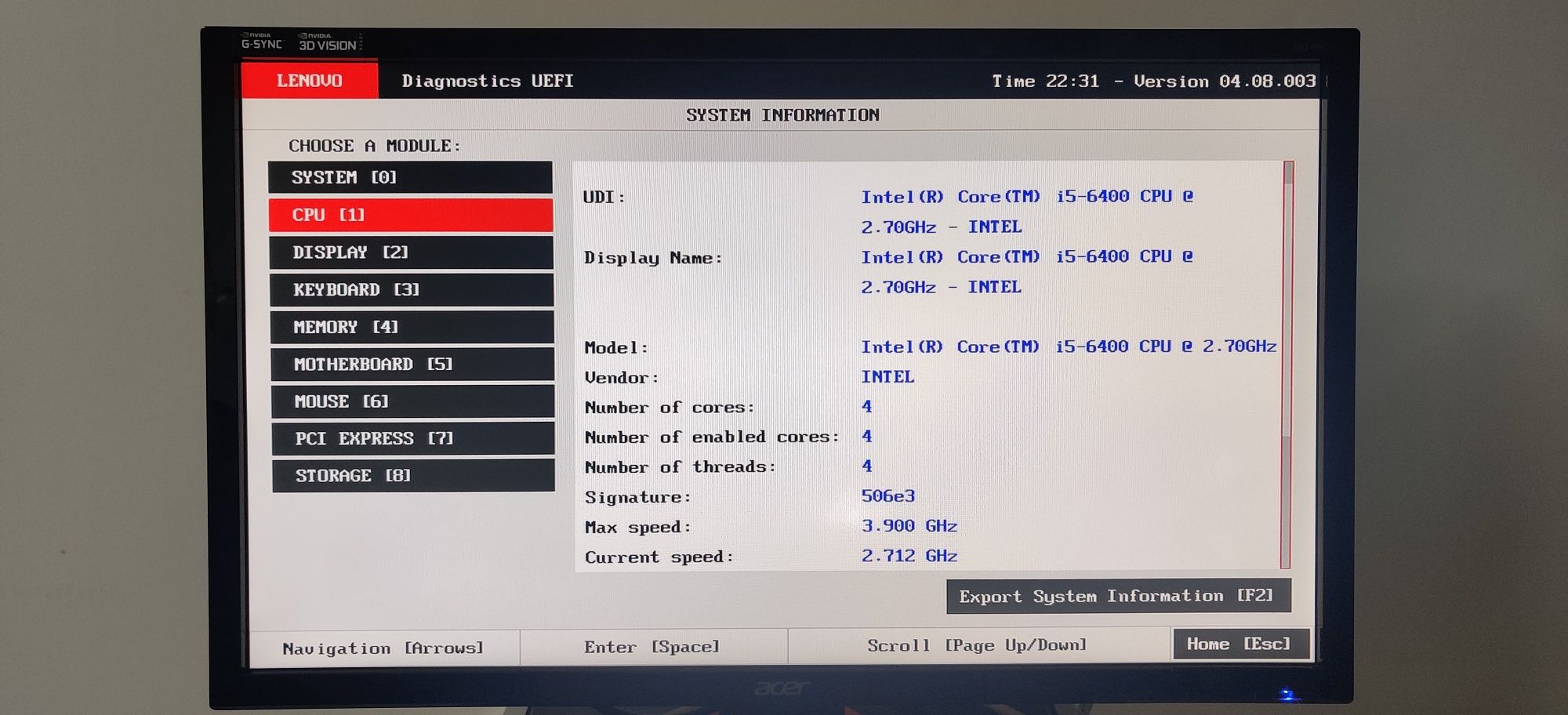Click the Model value i5-6400 CPU

click(1069, 347)
